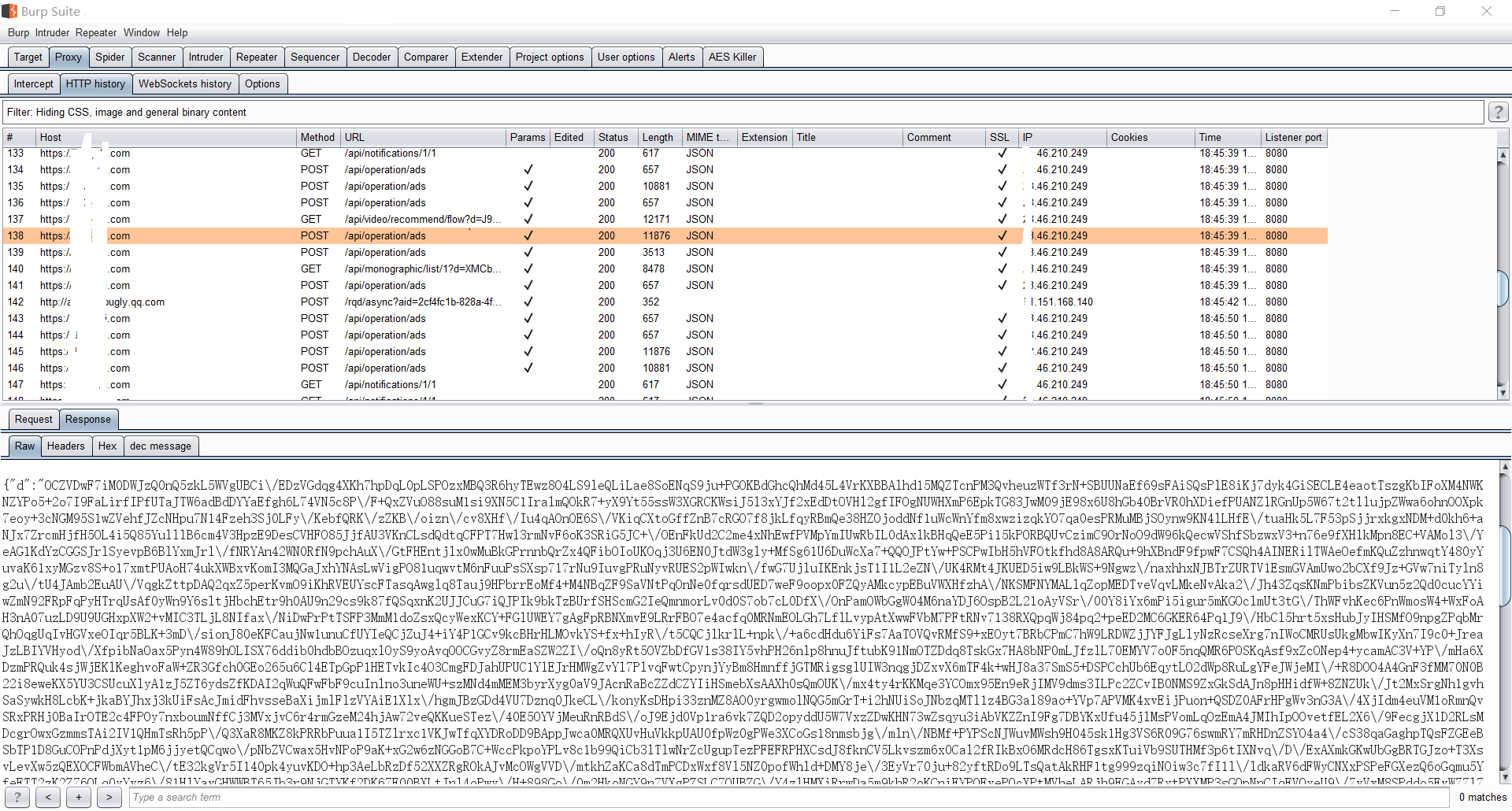This screenshot has width=1512, height=811.
Task: Show the Request pane tab
Action: point(34,420)
